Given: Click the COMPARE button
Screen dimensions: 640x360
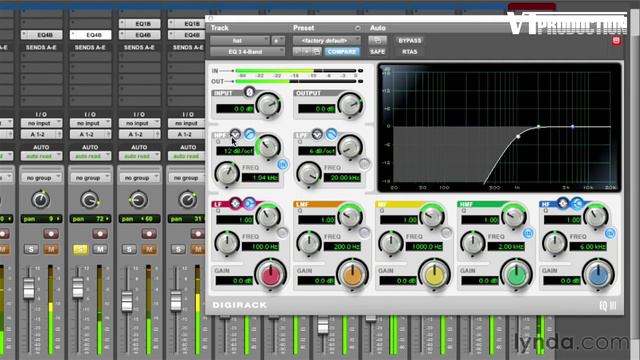Looking at the screenshot, I should point(342,52).
